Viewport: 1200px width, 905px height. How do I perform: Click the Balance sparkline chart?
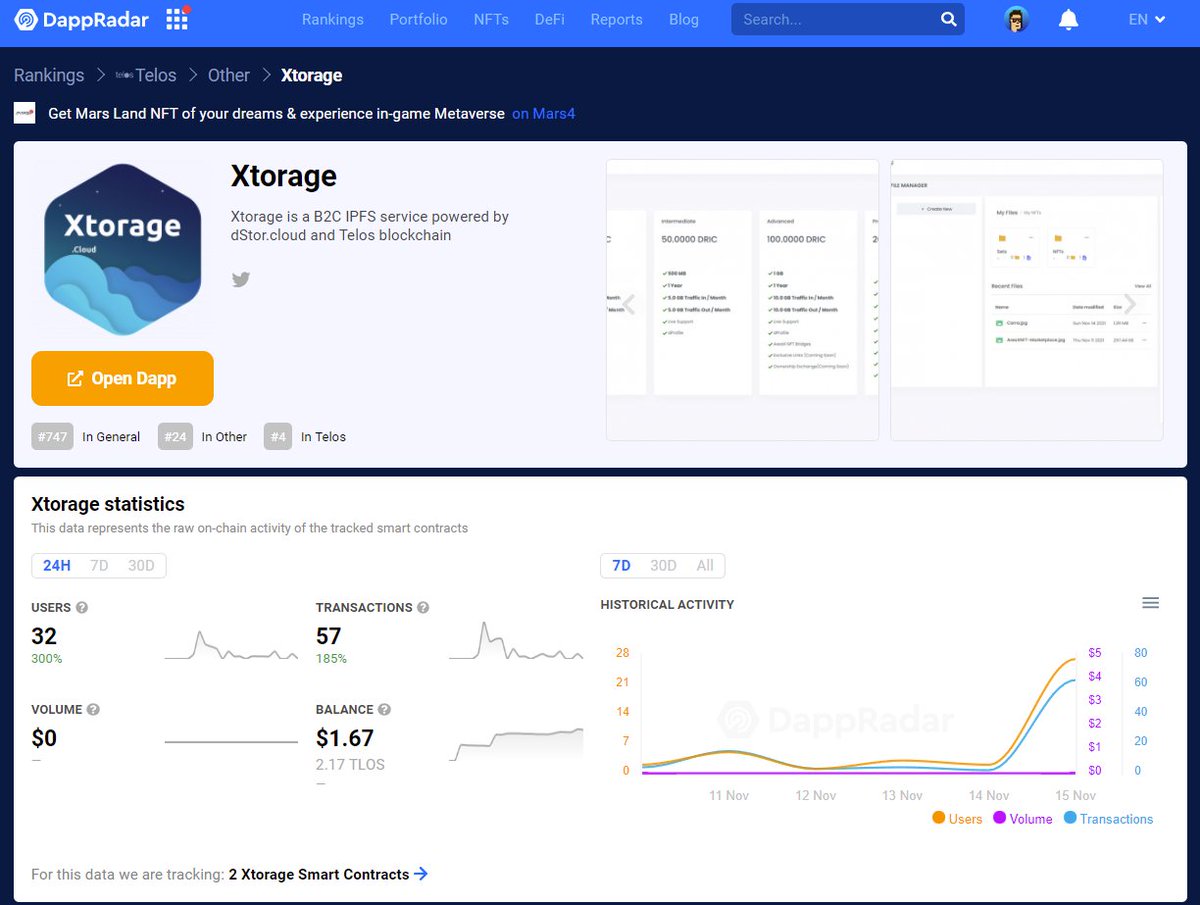click(x=516, y=746)
